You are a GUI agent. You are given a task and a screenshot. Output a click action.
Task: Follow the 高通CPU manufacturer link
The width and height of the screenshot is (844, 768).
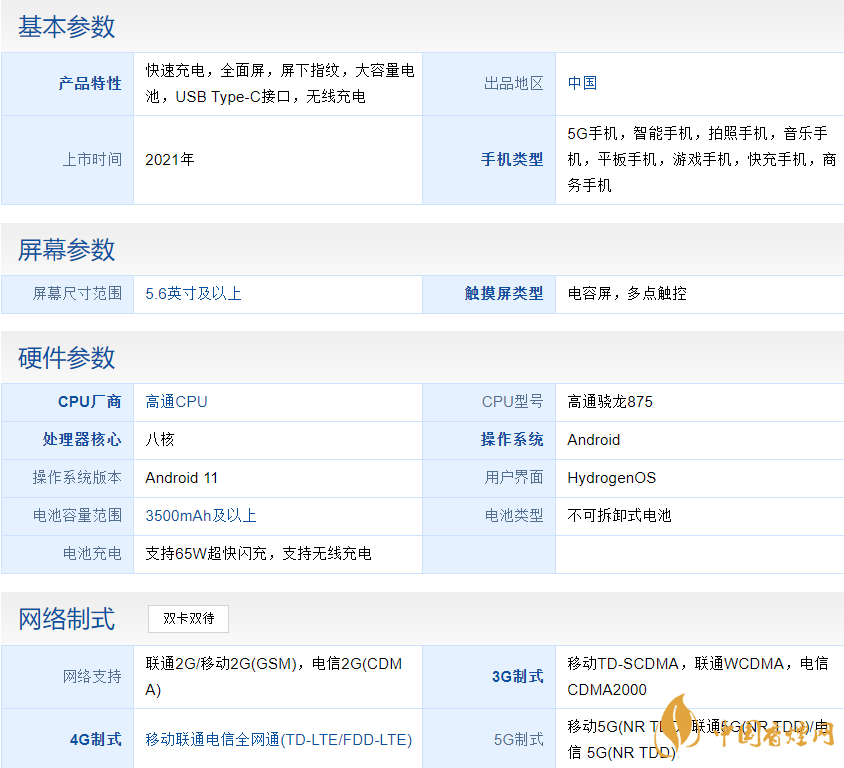176,401
